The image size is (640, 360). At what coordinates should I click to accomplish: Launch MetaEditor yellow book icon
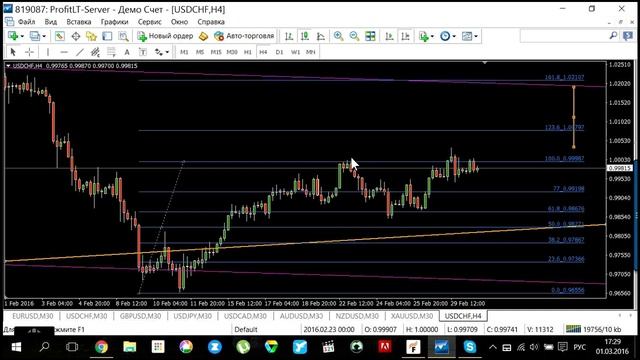tap(203, 36)
